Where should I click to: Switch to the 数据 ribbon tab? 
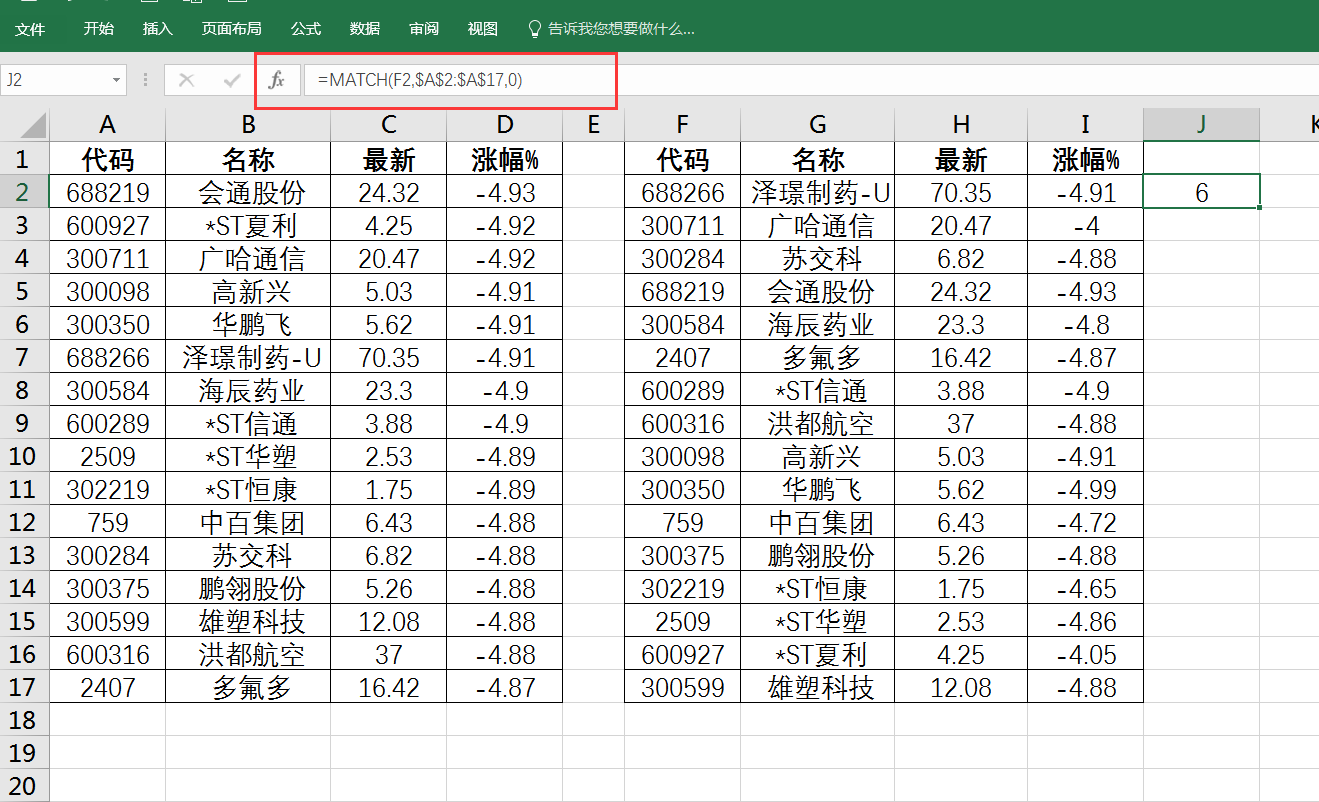(365, 29)
